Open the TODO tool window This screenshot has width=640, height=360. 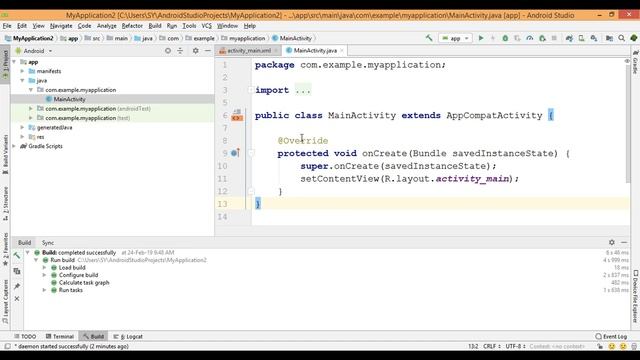point(25,336)
